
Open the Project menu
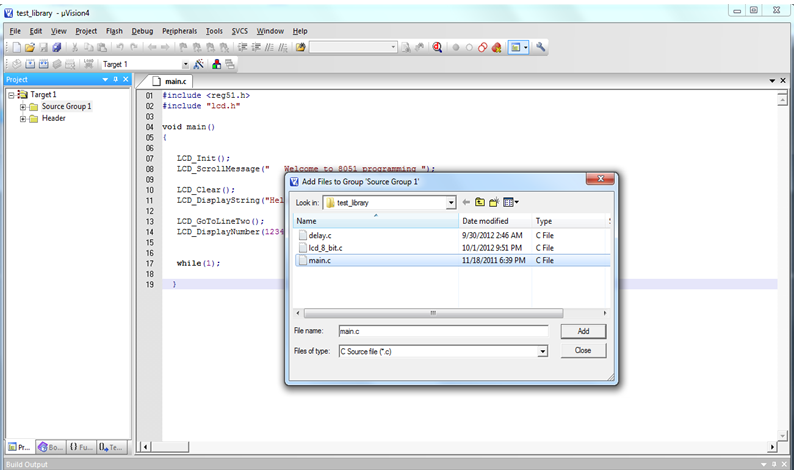pyautogui.click(x=86, y=31)
